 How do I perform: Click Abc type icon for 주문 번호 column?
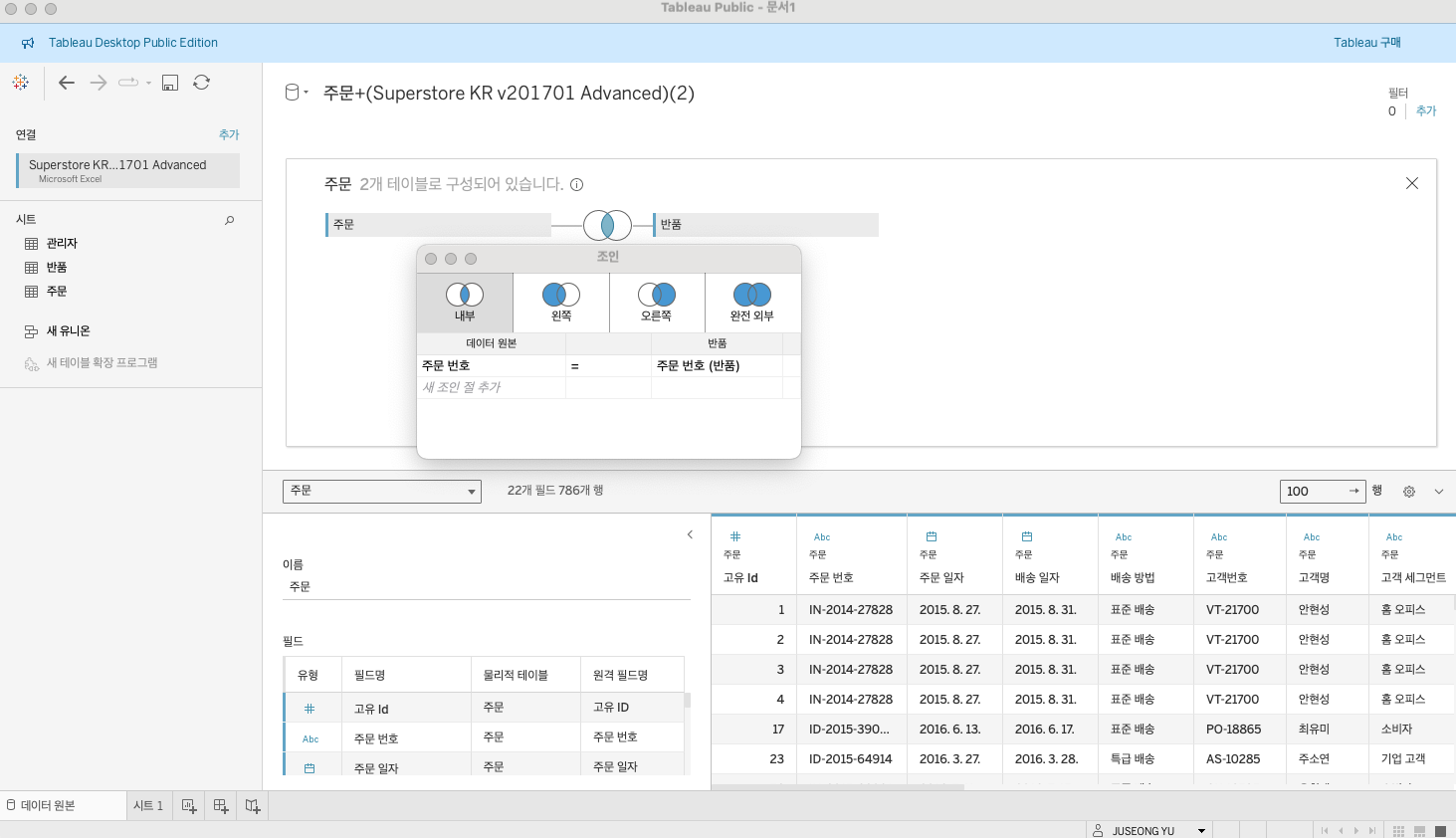click(822, 537)
